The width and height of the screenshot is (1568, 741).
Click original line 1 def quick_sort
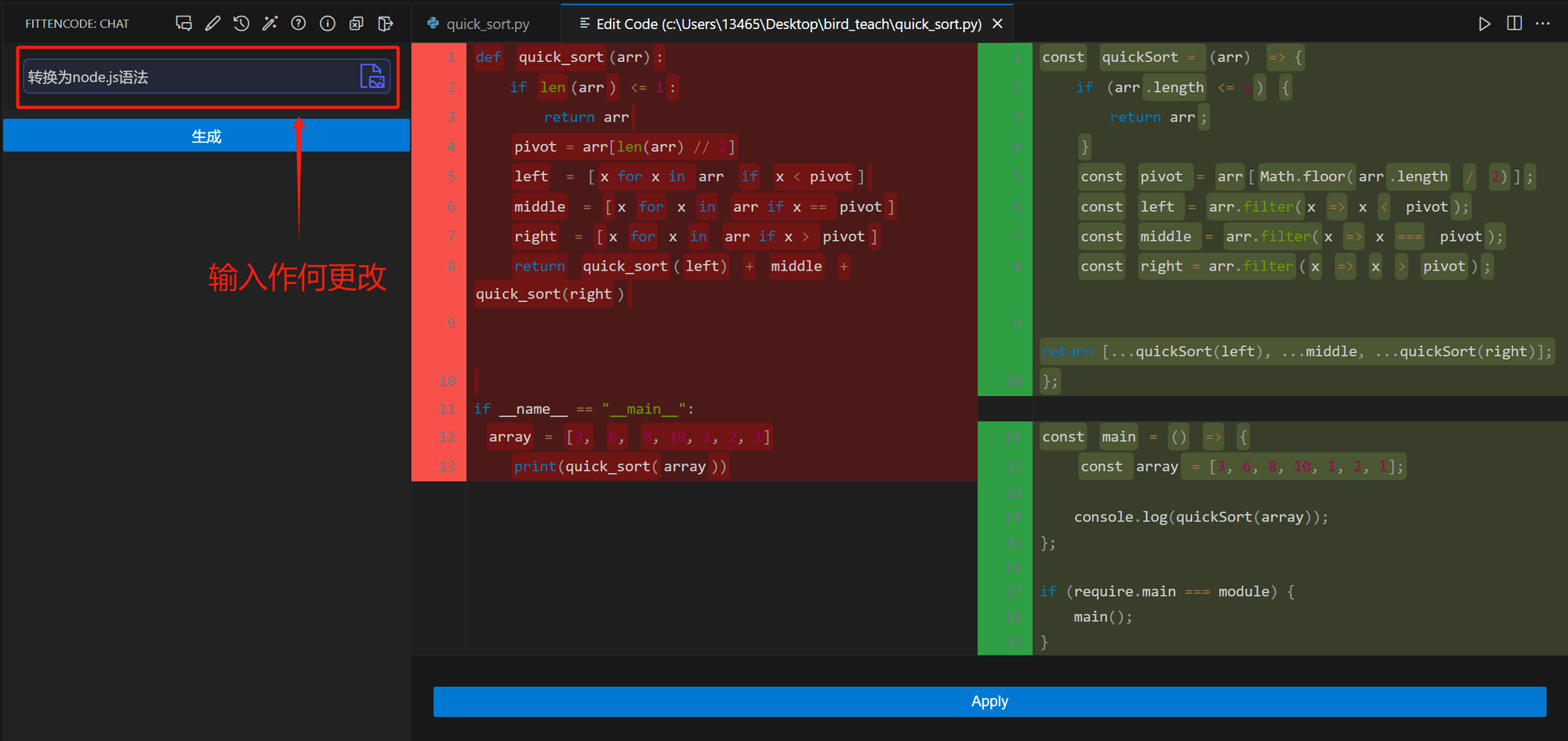tap(570, 57)
